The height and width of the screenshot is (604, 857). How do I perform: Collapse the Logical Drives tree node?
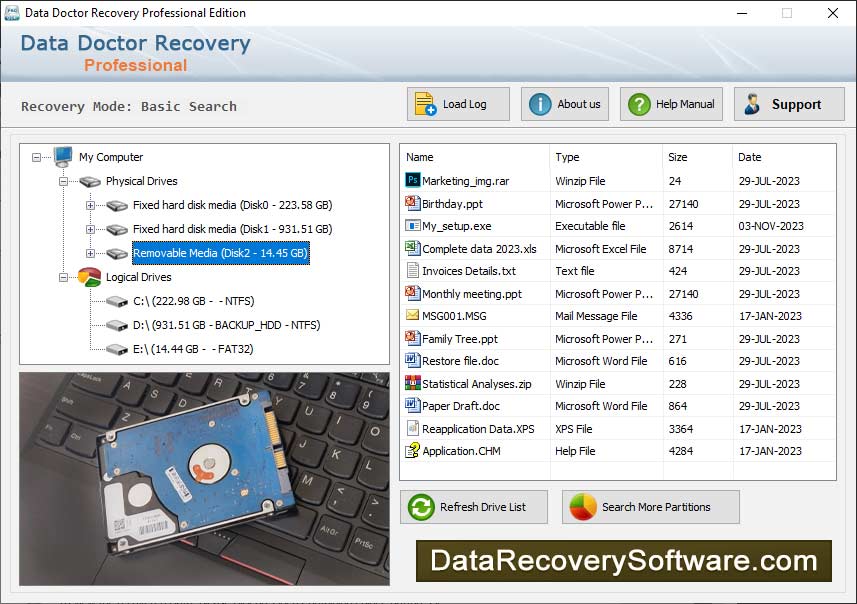[63, 277]
